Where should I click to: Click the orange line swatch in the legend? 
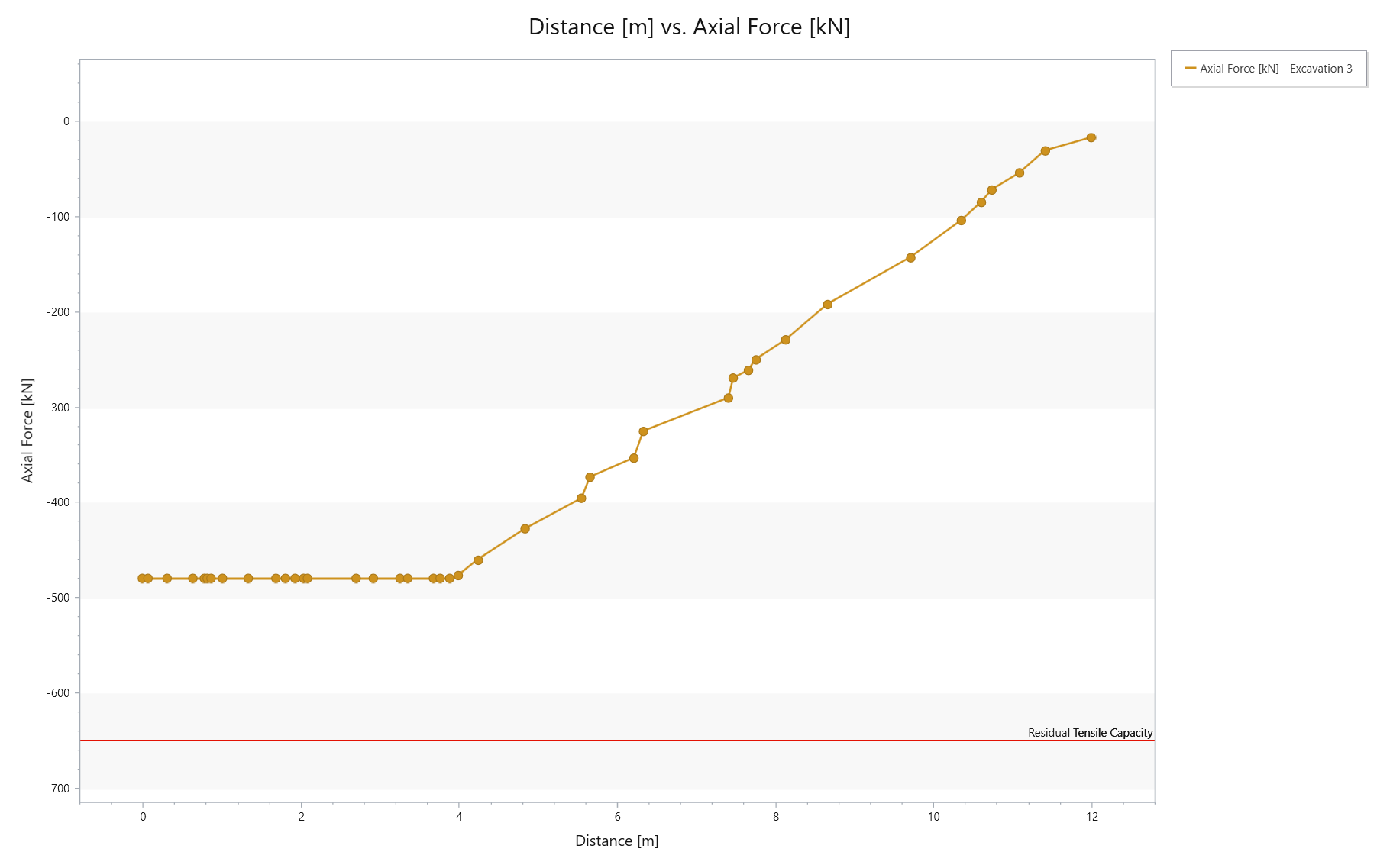[x=1190, y=69]
